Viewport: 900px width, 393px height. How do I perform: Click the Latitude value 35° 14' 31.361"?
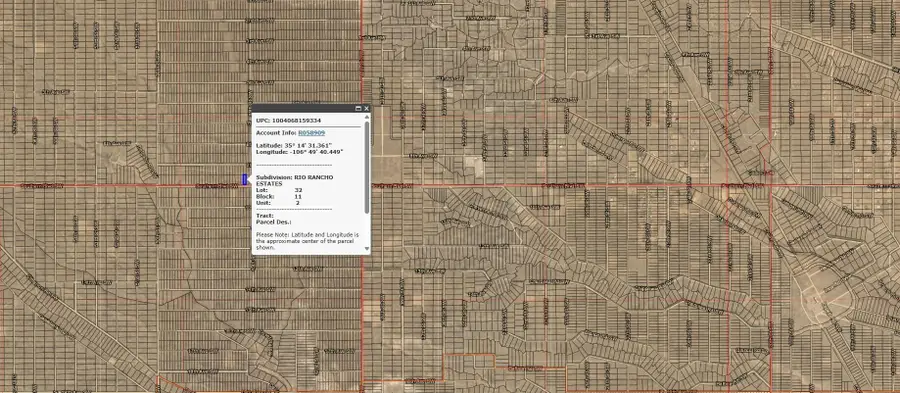click(x=308, y=145)
